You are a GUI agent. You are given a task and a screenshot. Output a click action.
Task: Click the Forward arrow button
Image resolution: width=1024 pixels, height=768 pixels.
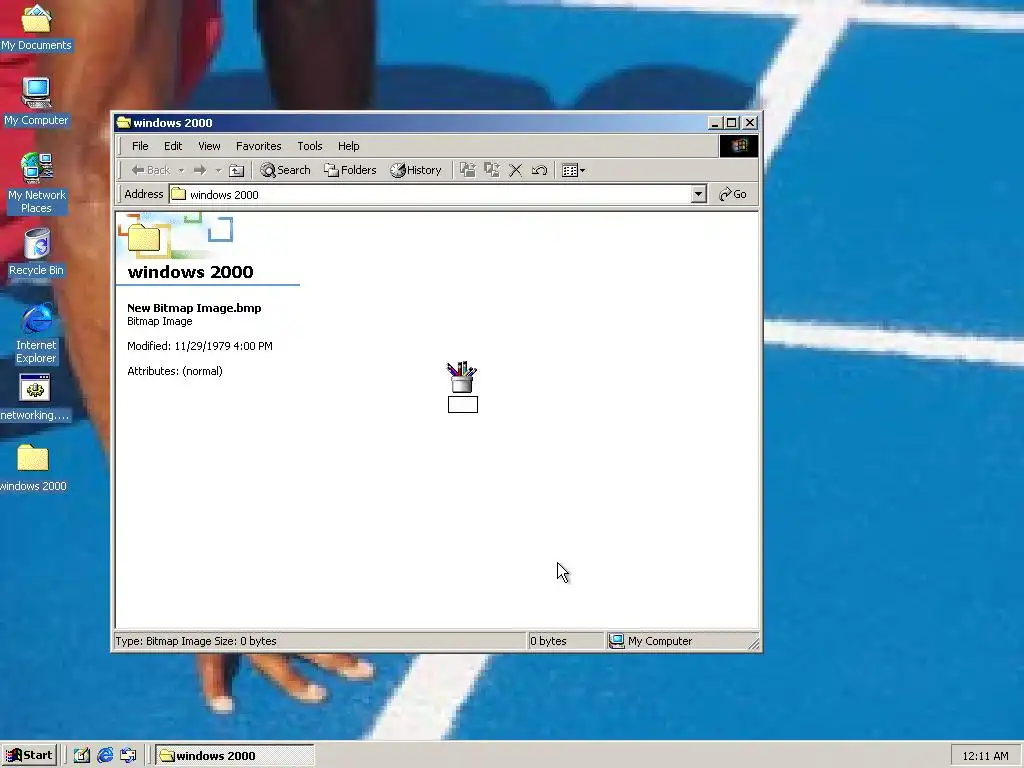tap(200, 170)
